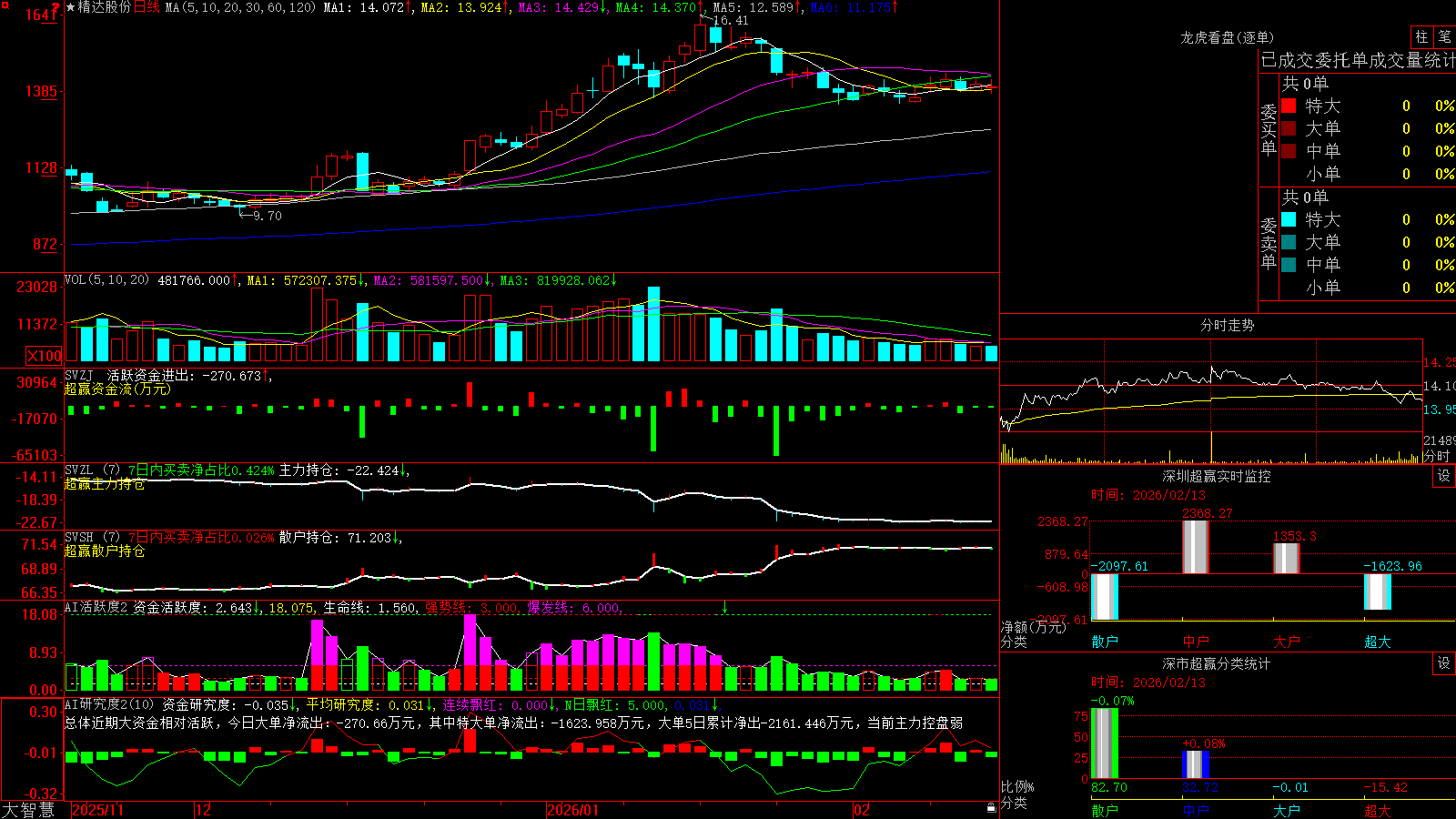Click the 16.41 high price marker

pyautogui.click(x=731, y=20)
